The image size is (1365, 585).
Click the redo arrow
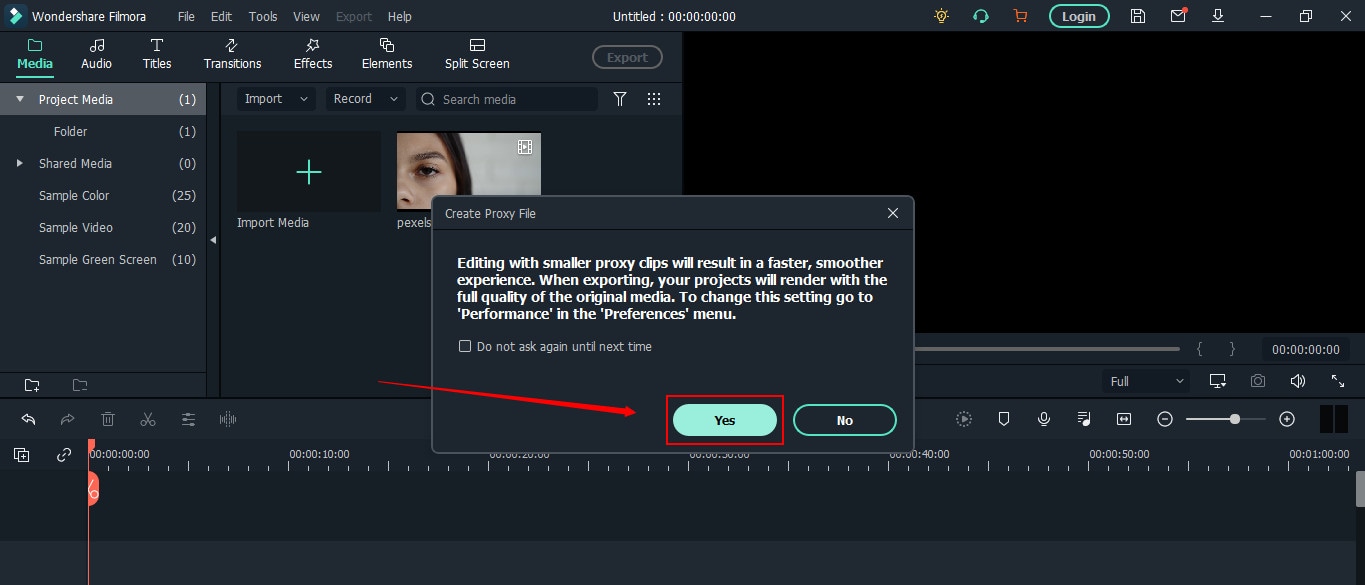(67, 420)
